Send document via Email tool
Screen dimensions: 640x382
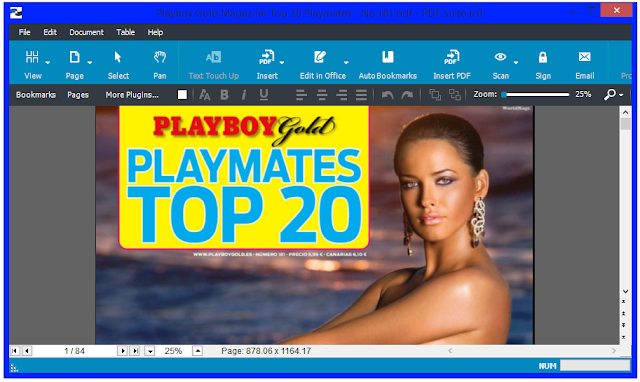point(584,64)
